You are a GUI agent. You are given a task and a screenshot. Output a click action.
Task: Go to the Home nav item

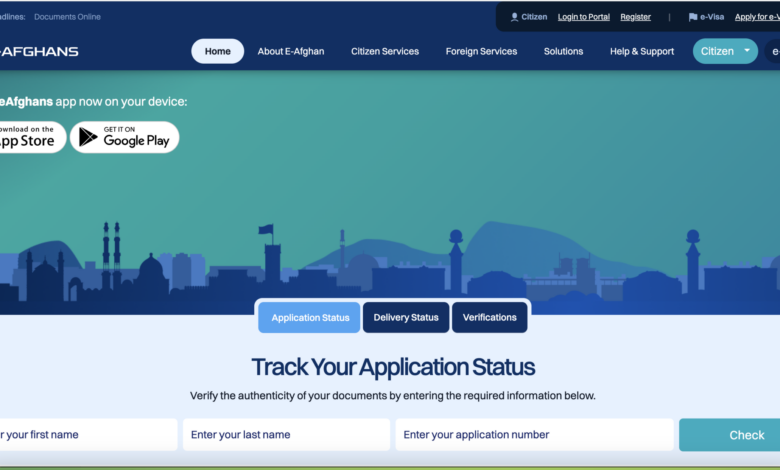click(x=217, y=51)
